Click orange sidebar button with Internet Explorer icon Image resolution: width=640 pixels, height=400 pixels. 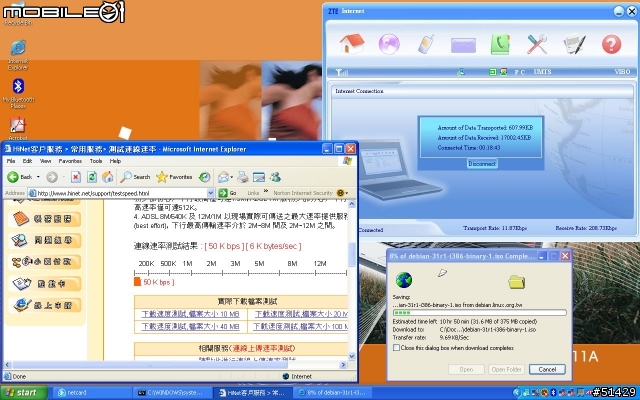45,305
